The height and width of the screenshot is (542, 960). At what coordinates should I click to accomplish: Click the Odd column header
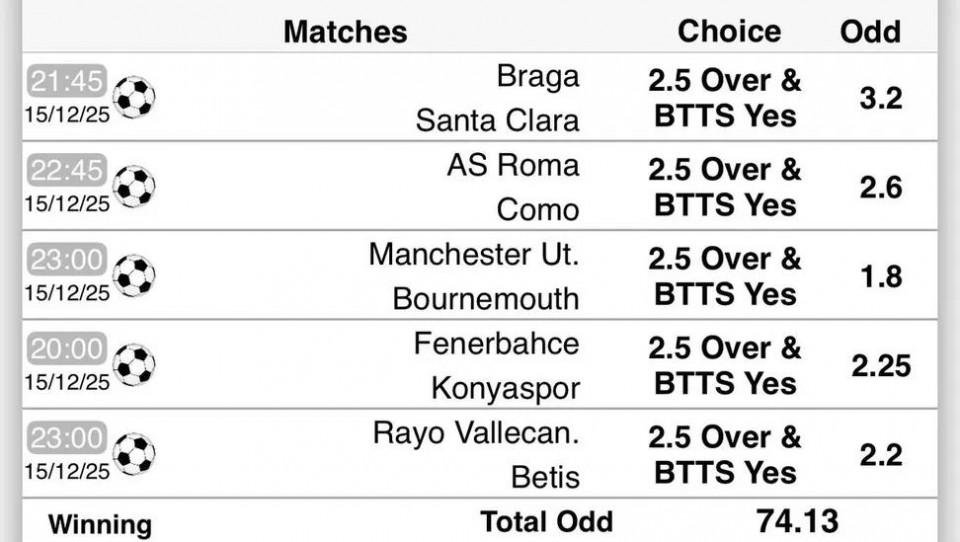[x=870, y=31]
